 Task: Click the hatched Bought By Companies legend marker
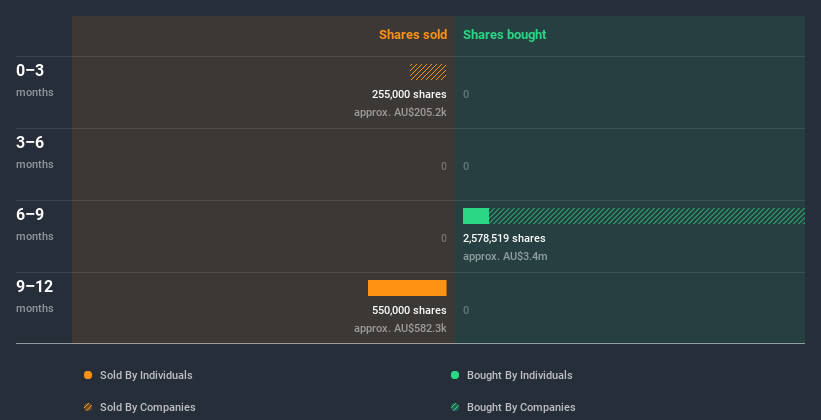(455, 407)
